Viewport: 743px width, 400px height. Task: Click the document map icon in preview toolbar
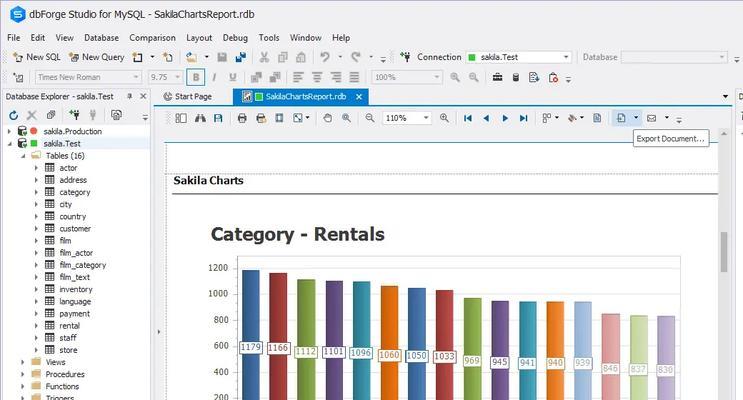point(181,118)
